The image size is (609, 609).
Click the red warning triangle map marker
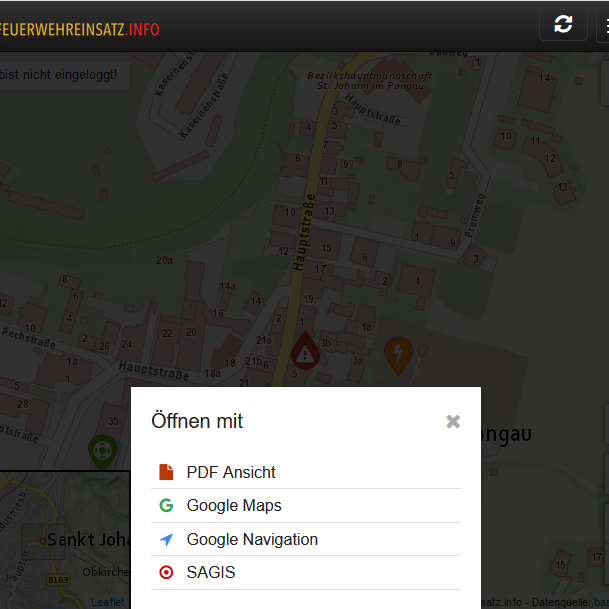click(x=305, y=352)
